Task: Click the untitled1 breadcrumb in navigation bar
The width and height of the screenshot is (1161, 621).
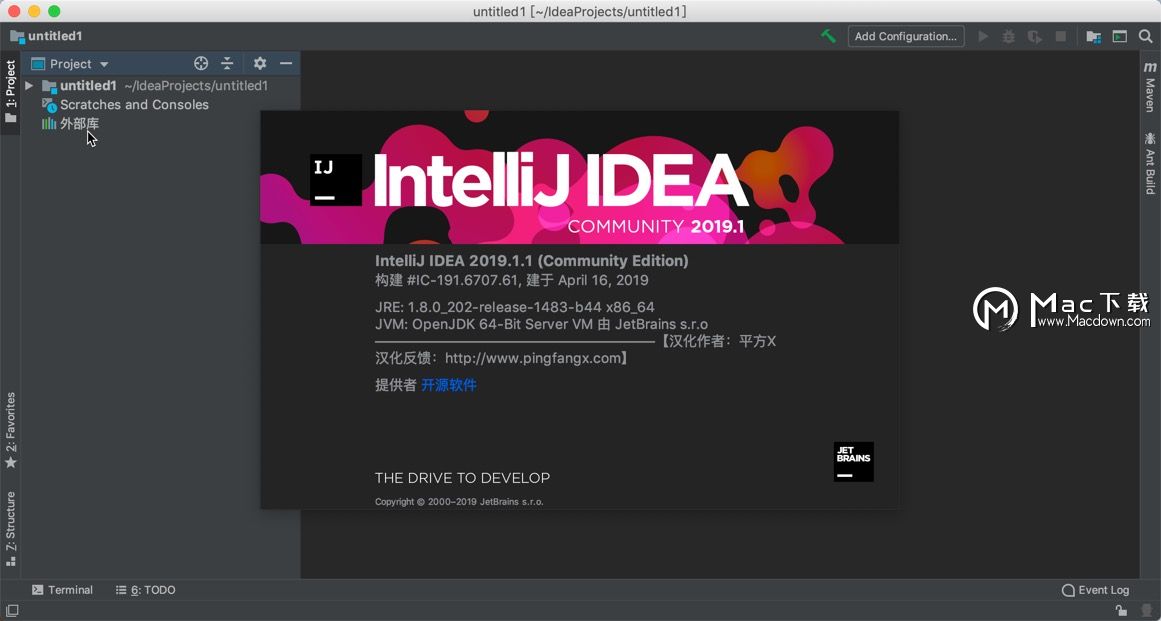Action: [x=46, y=36]
